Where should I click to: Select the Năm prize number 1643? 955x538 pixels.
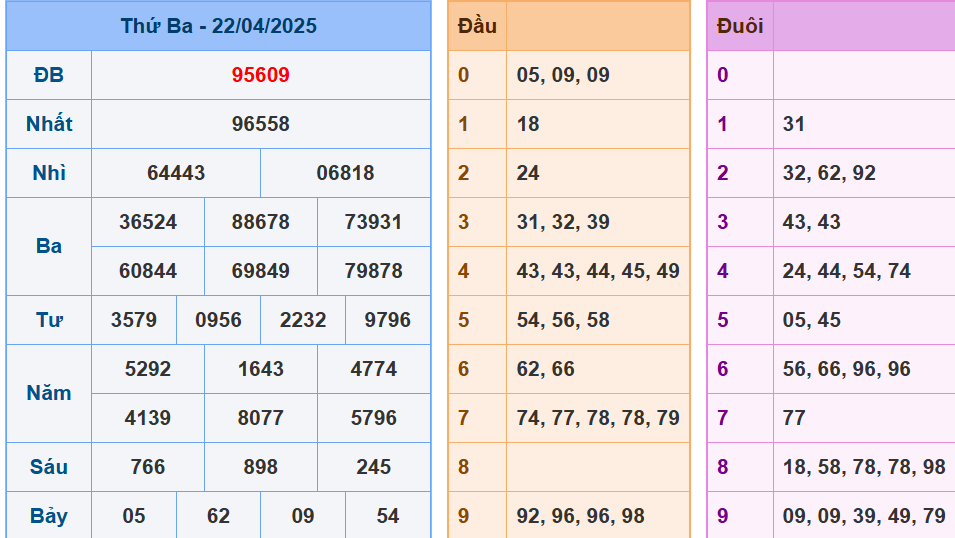(261, 369)
